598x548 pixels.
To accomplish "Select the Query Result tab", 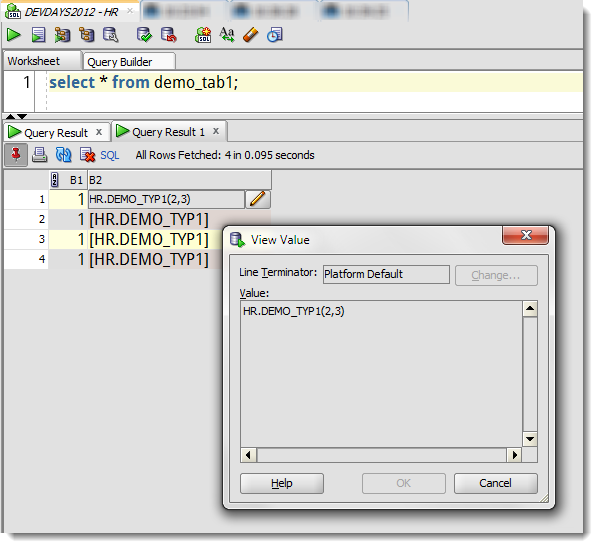I will point(56,133).
